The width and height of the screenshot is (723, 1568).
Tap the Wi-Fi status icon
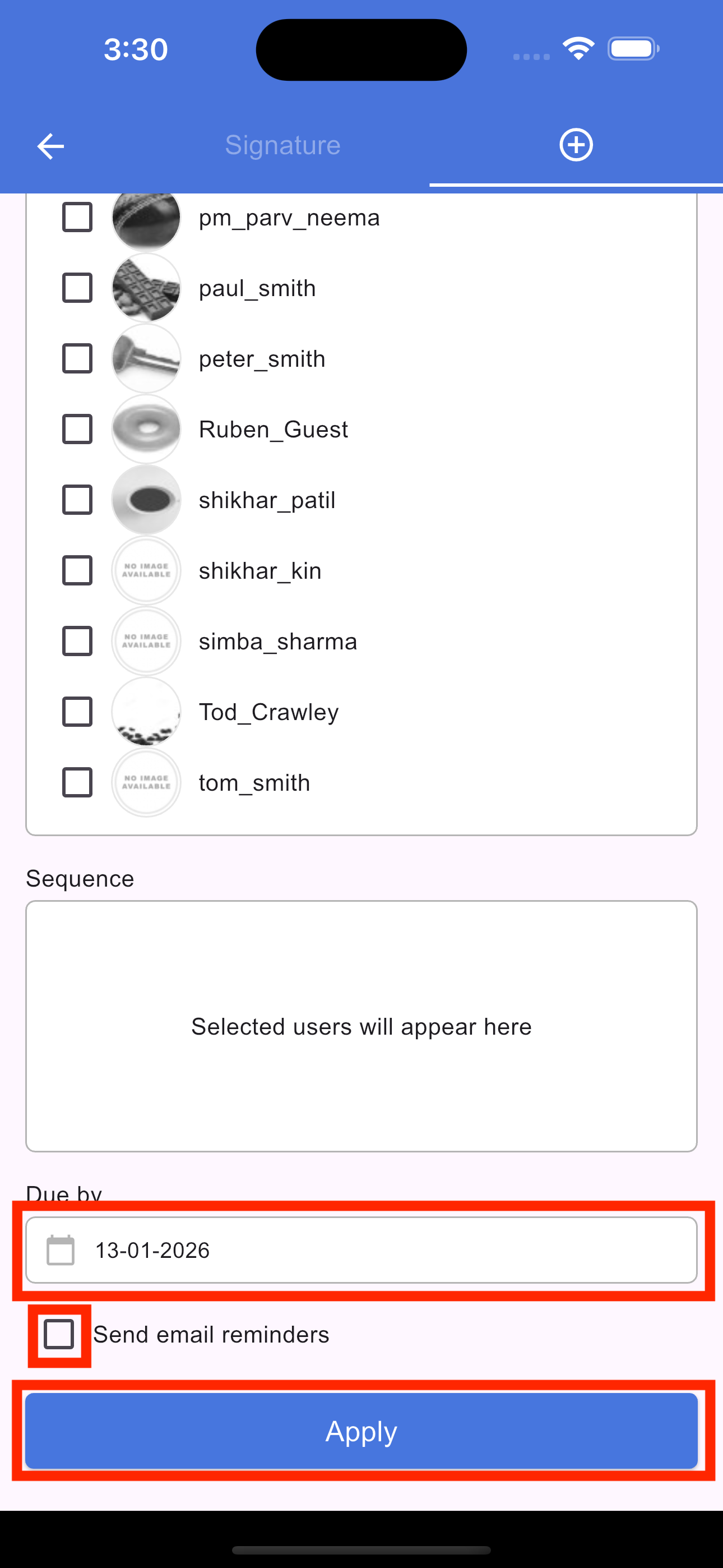coord(578,49)
